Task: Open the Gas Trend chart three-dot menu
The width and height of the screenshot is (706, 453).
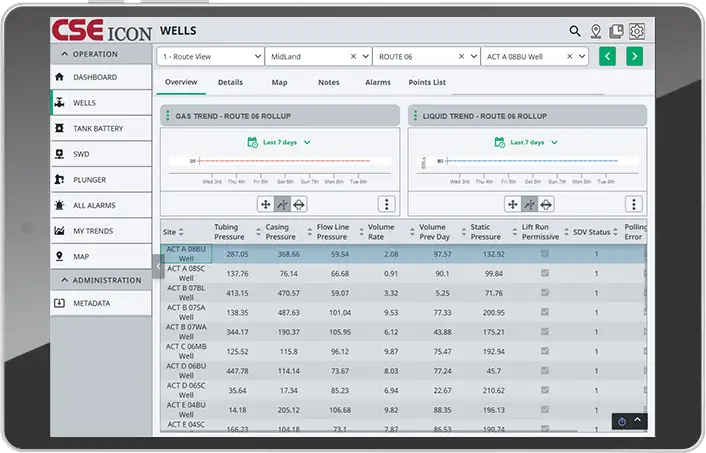Action: click(386, 204)
